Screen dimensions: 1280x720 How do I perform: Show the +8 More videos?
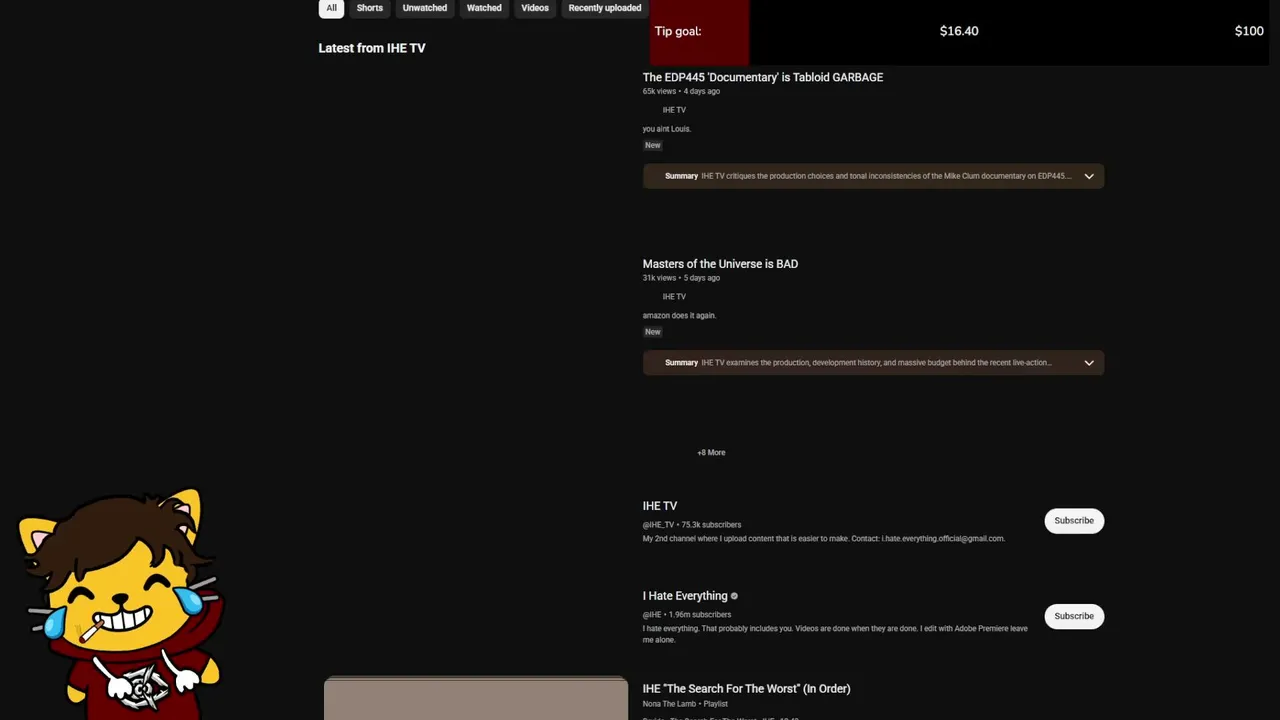[711, 452]
